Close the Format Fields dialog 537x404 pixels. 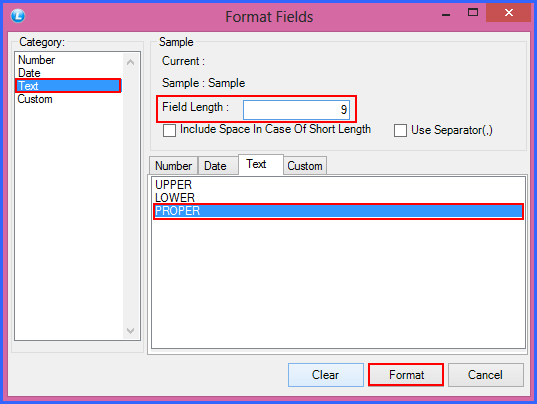(x=508, y=13)
